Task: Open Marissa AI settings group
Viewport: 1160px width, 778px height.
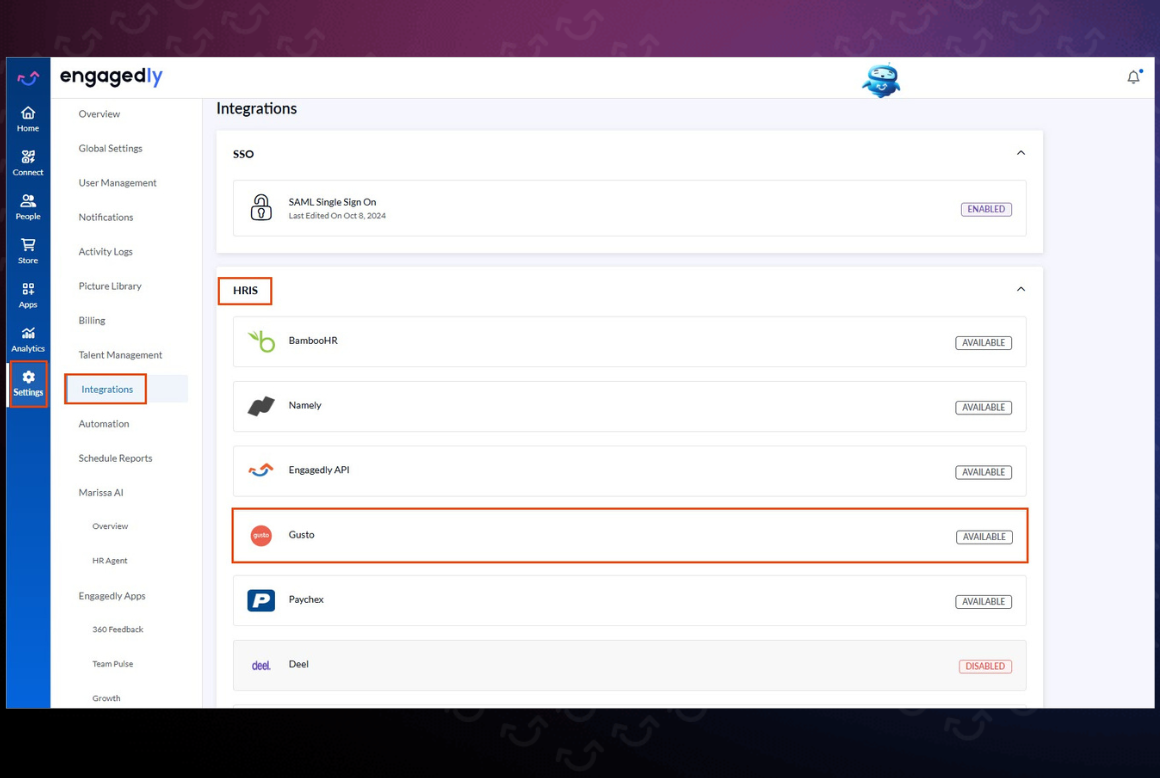Action: 101,493
